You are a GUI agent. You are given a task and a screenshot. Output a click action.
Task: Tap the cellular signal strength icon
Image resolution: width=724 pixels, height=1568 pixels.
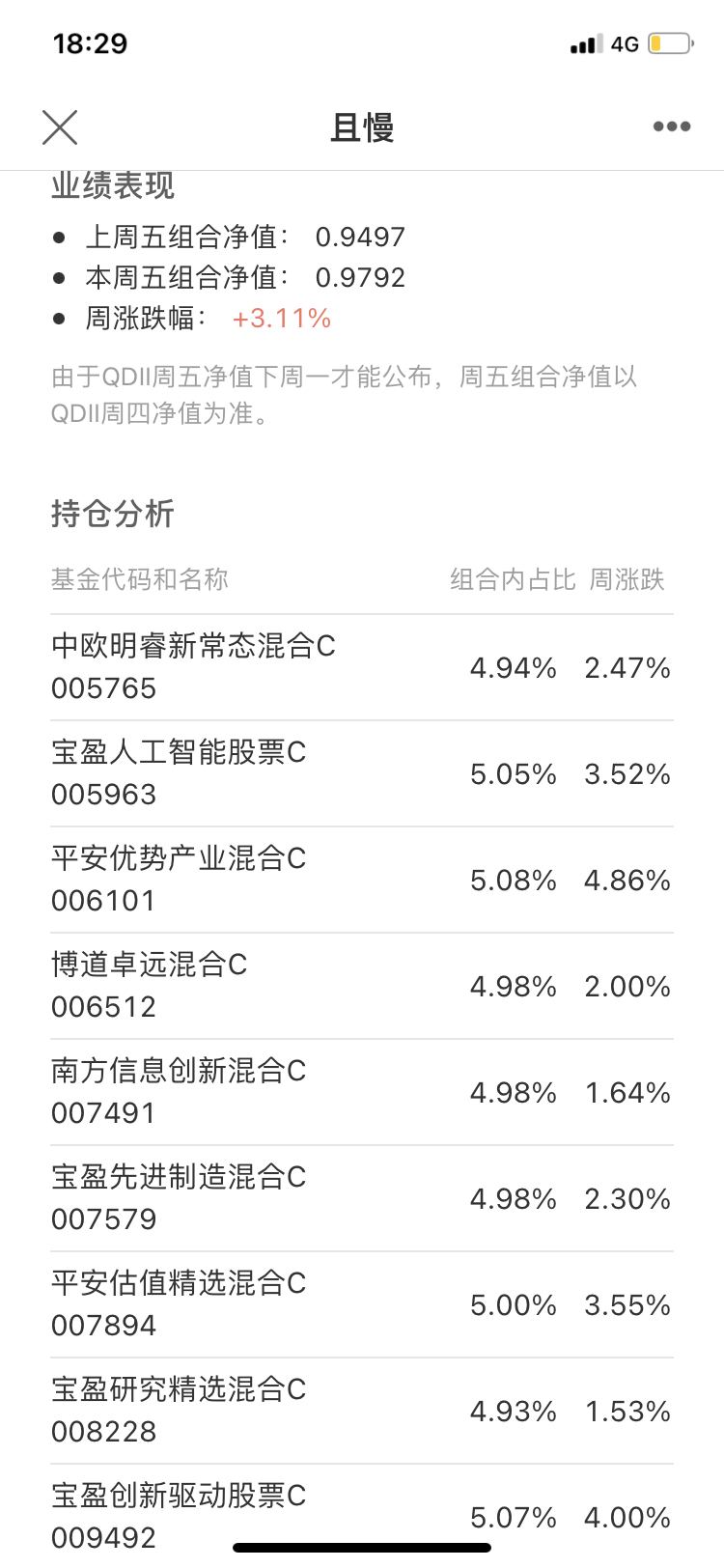tap(585, 44)
